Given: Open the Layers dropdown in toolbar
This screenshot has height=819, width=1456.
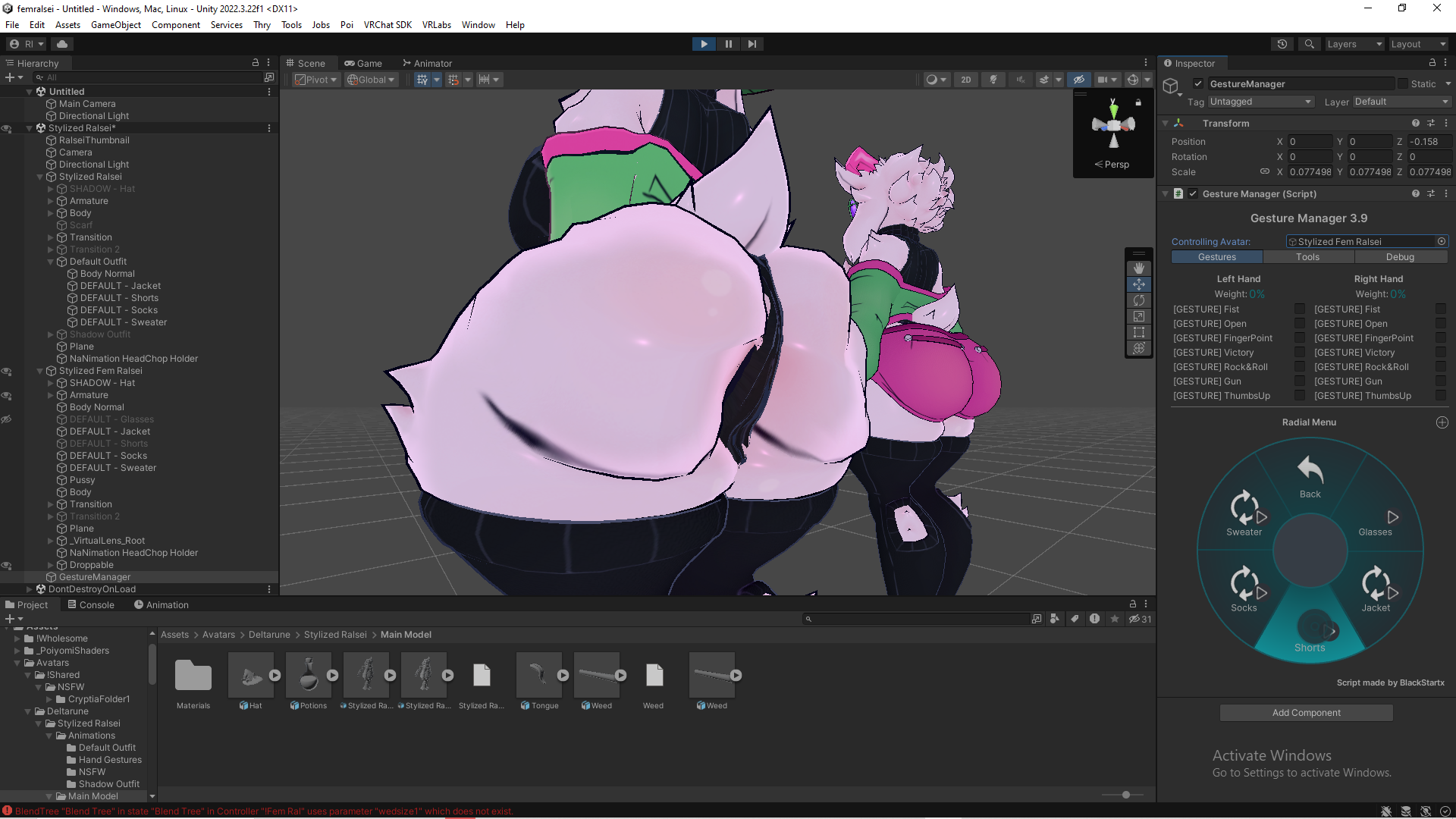Looking at the screenshot, I should (1354, 44).
